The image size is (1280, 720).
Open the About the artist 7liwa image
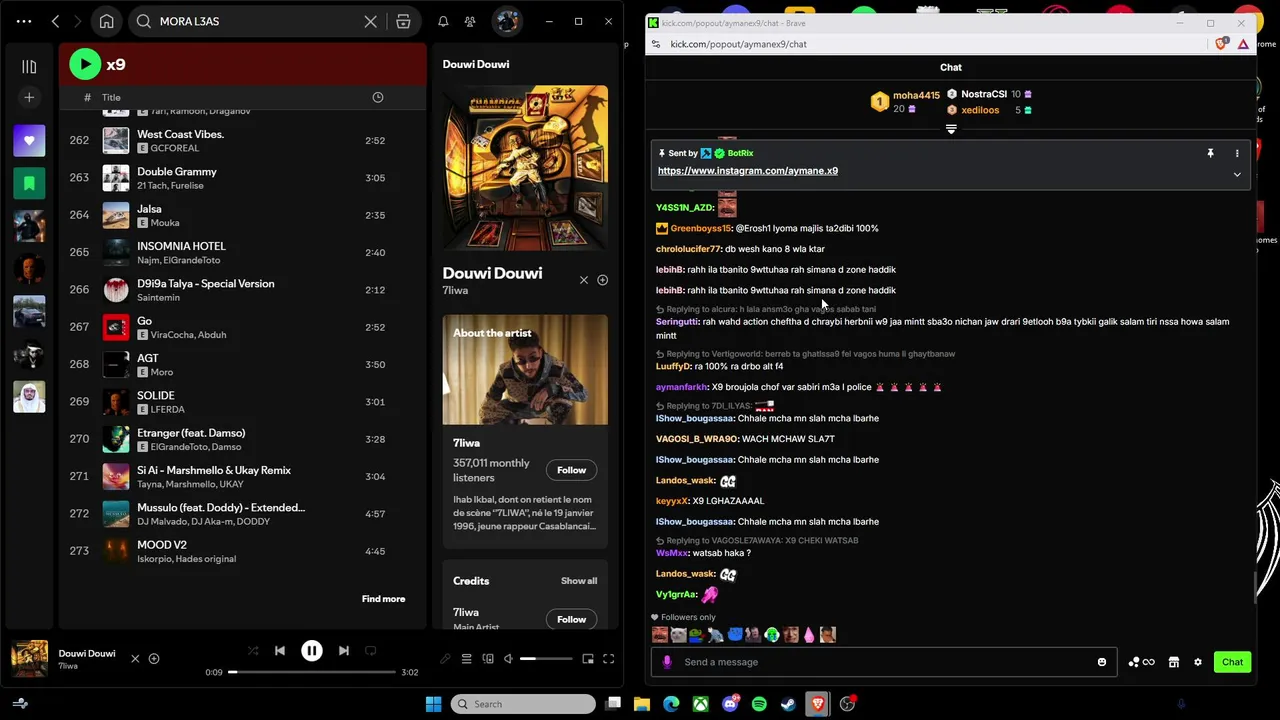click(525, 370)
